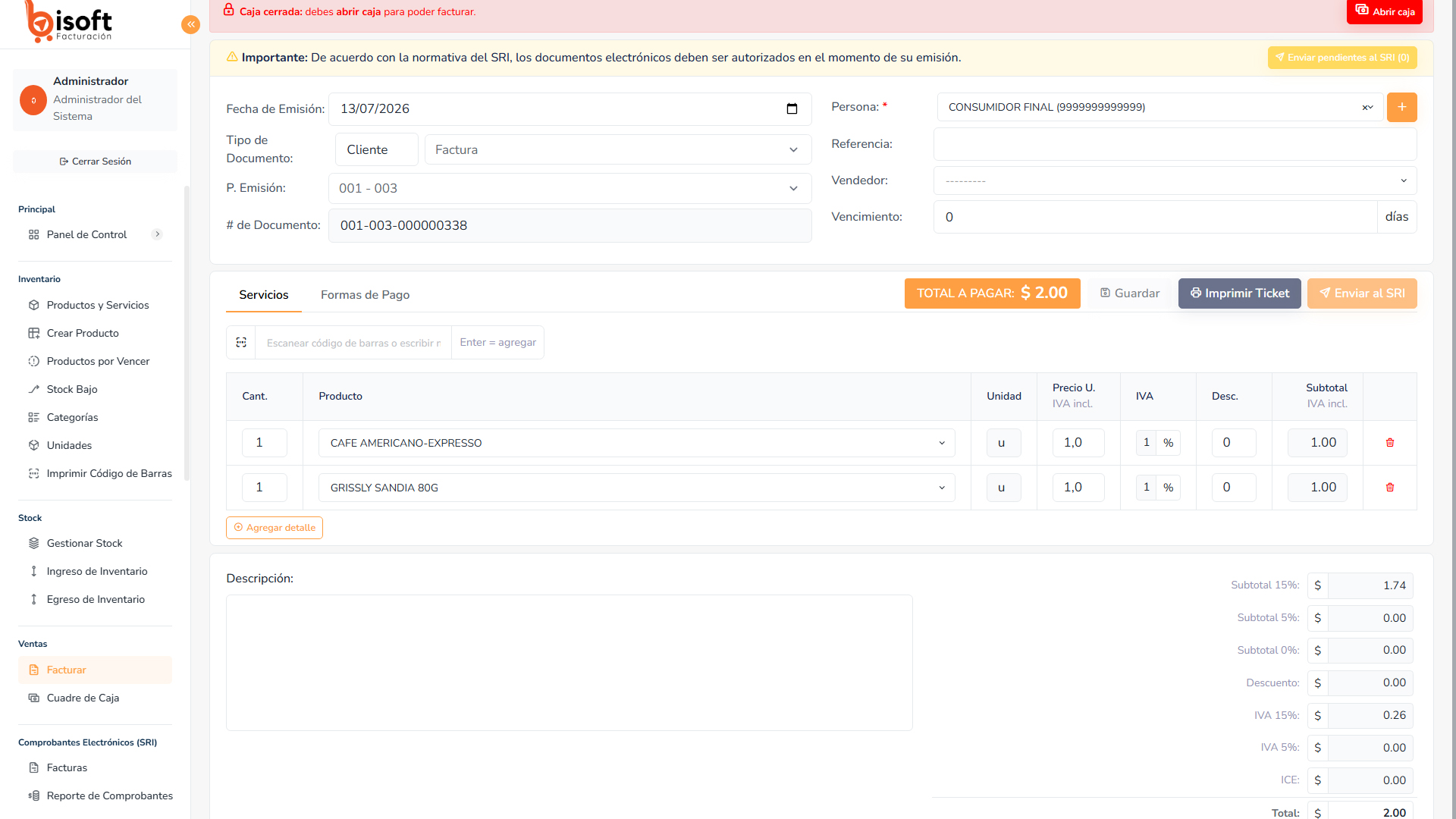
Task: Click the Abrir caja button
Action: (1384, 11)
